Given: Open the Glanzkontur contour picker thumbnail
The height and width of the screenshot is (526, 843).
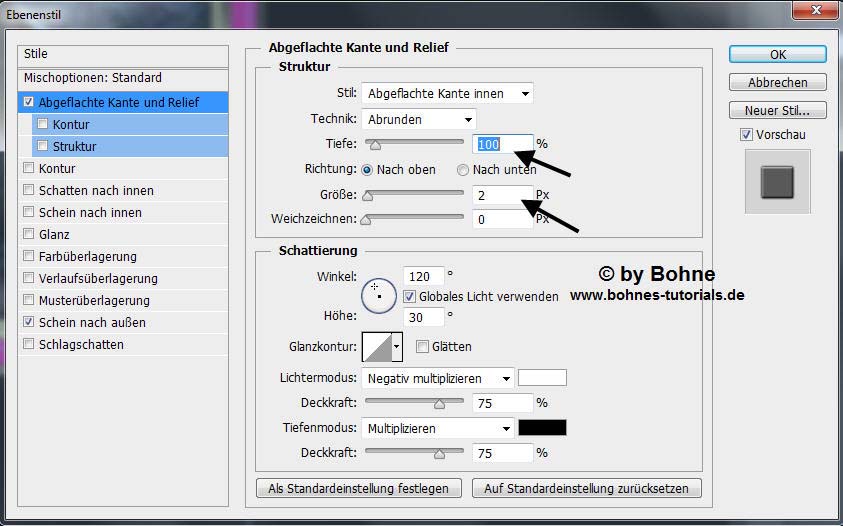Looking at the screenshot, I should pyautogui.click(x=376, y=346).
